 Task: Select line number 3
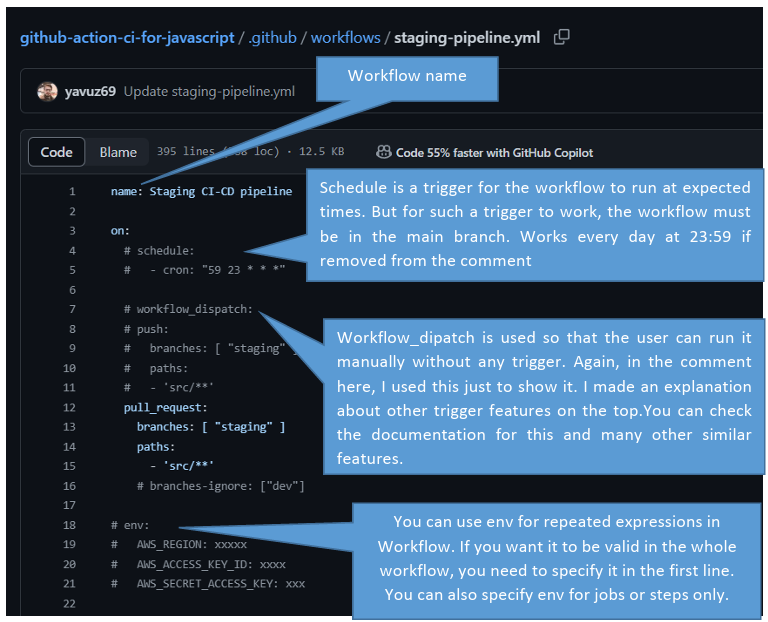pos(72,231)
